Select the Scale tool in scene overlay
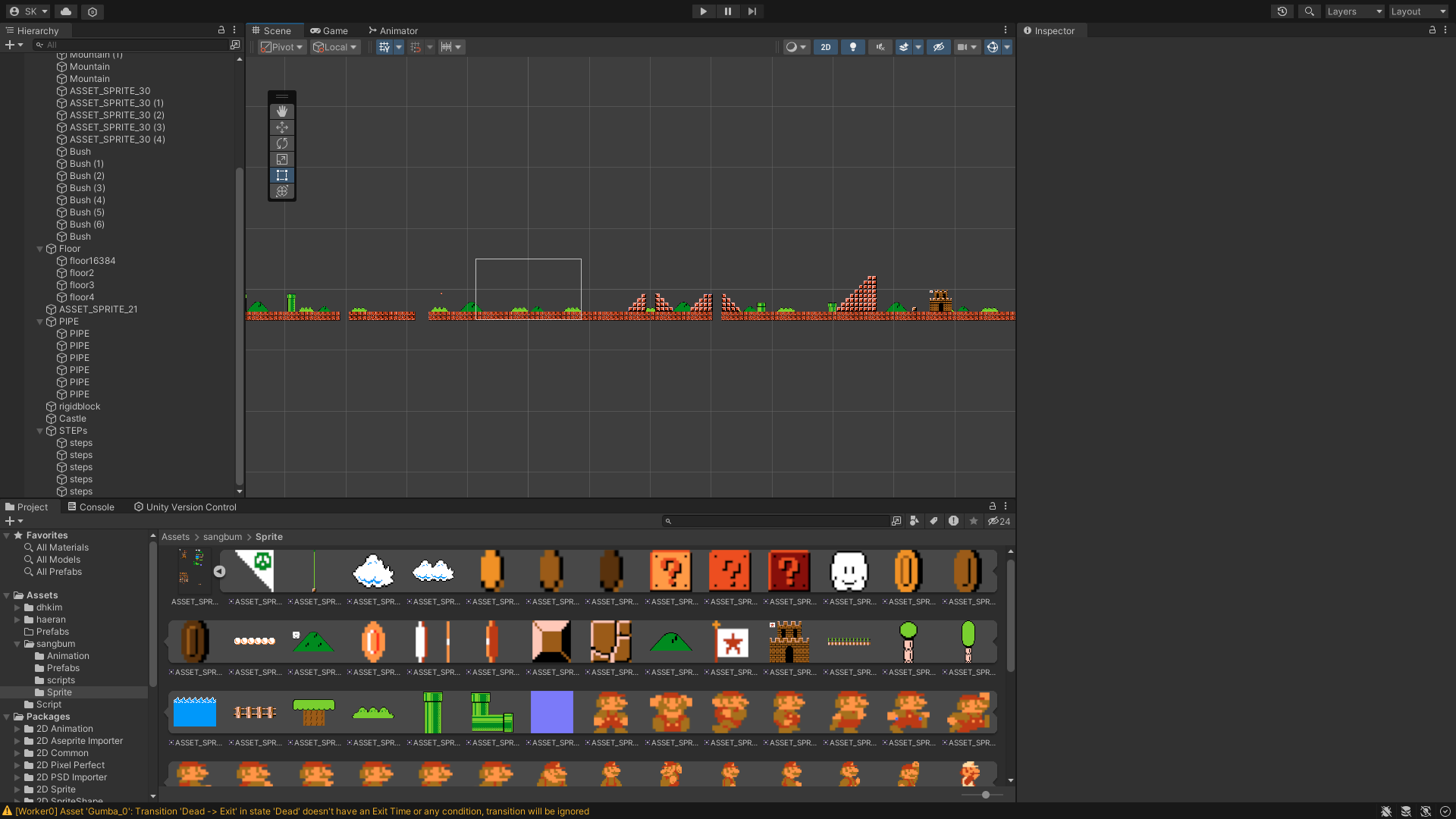The image size is (1456, 819). point(282,159)
